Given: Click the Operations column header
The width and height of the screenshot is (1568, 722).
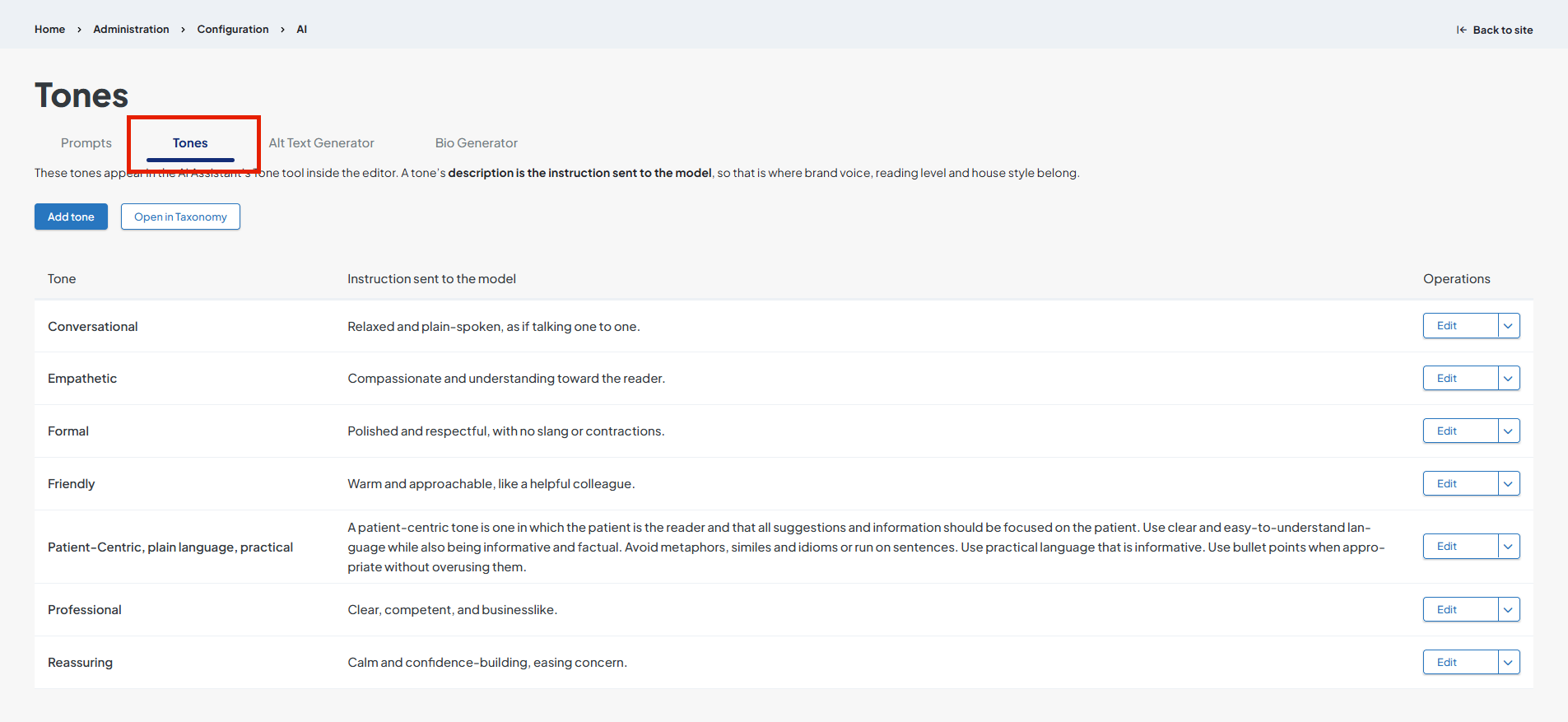Looking at the screenshot, I should click(1457, 279).
